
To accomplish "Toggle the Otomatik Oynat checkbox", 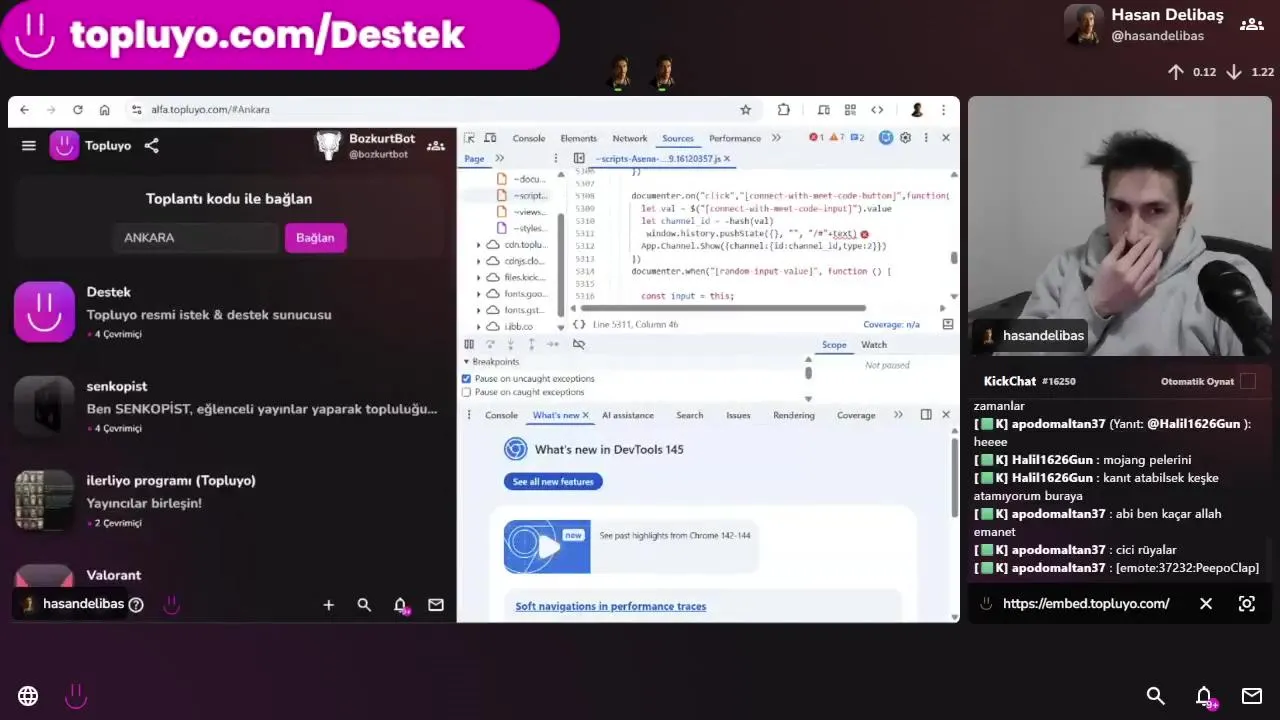I will coord(1248,381).
